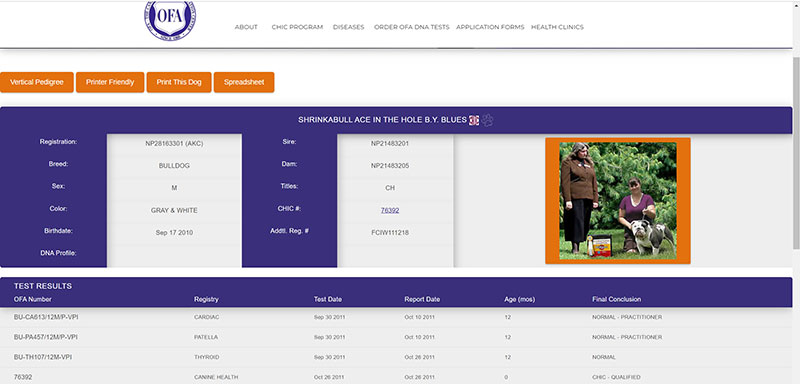
Task: Click the CARDIAC registry cell
Action: (207, 317)
